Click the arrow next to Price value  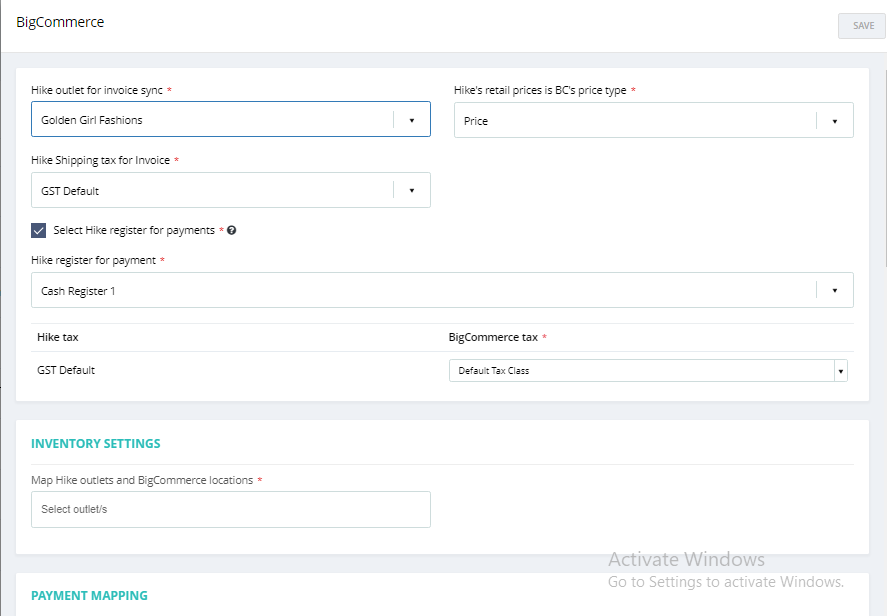point(834,121)
